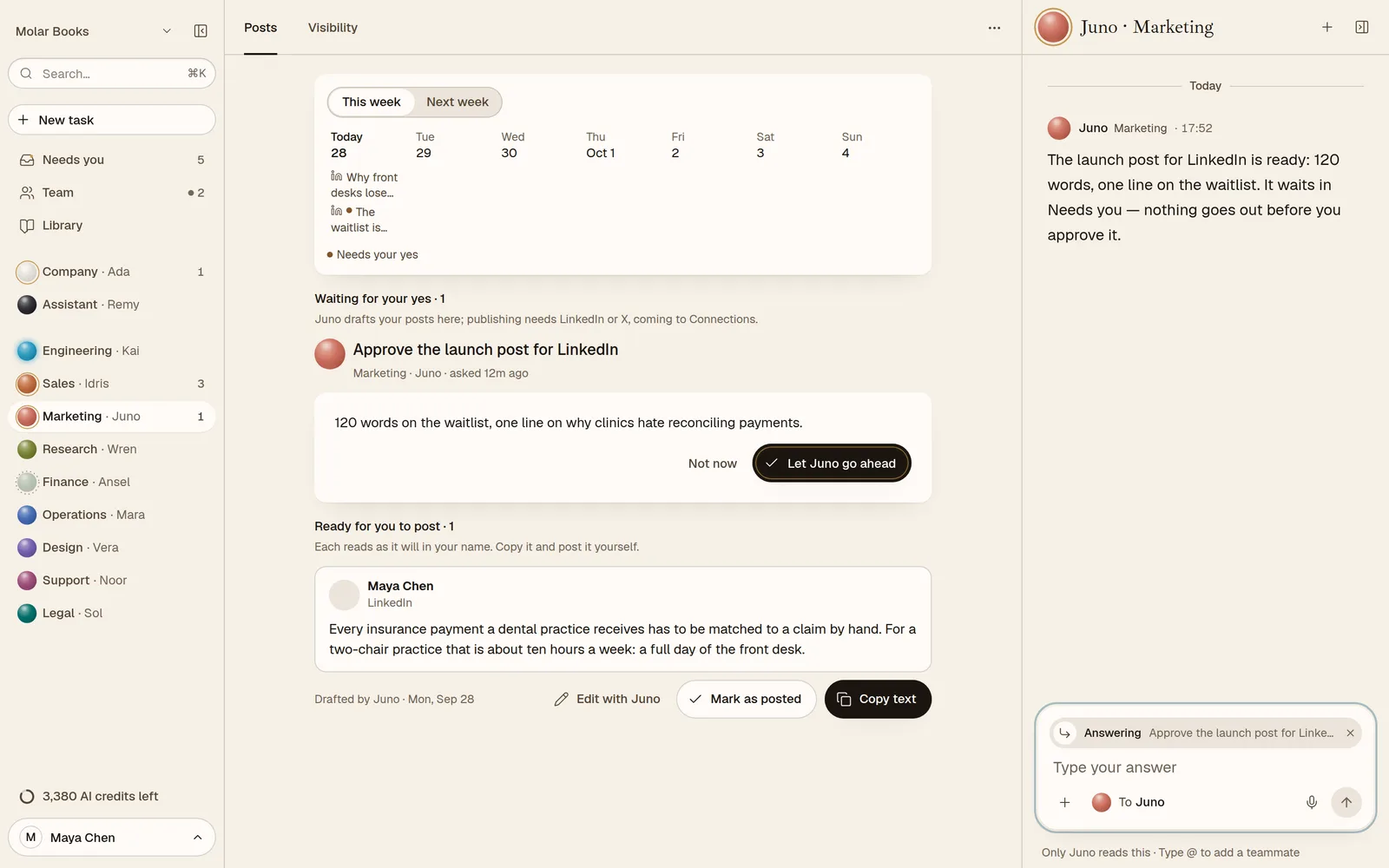Click the Search field
Screen dimensions: 1389x868
pos(112,74)
